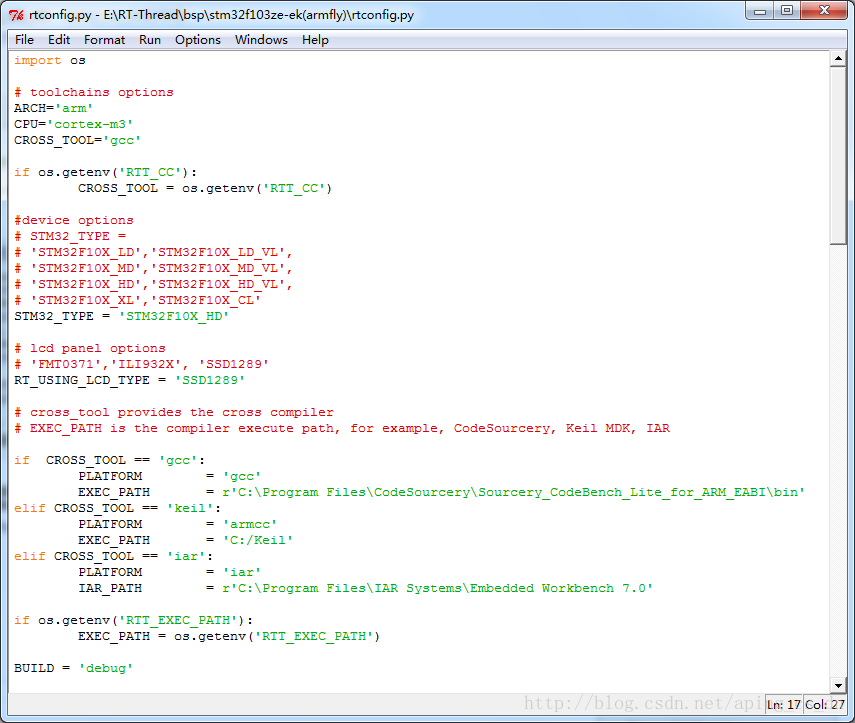Open the Windows menu

pos(261,40)
